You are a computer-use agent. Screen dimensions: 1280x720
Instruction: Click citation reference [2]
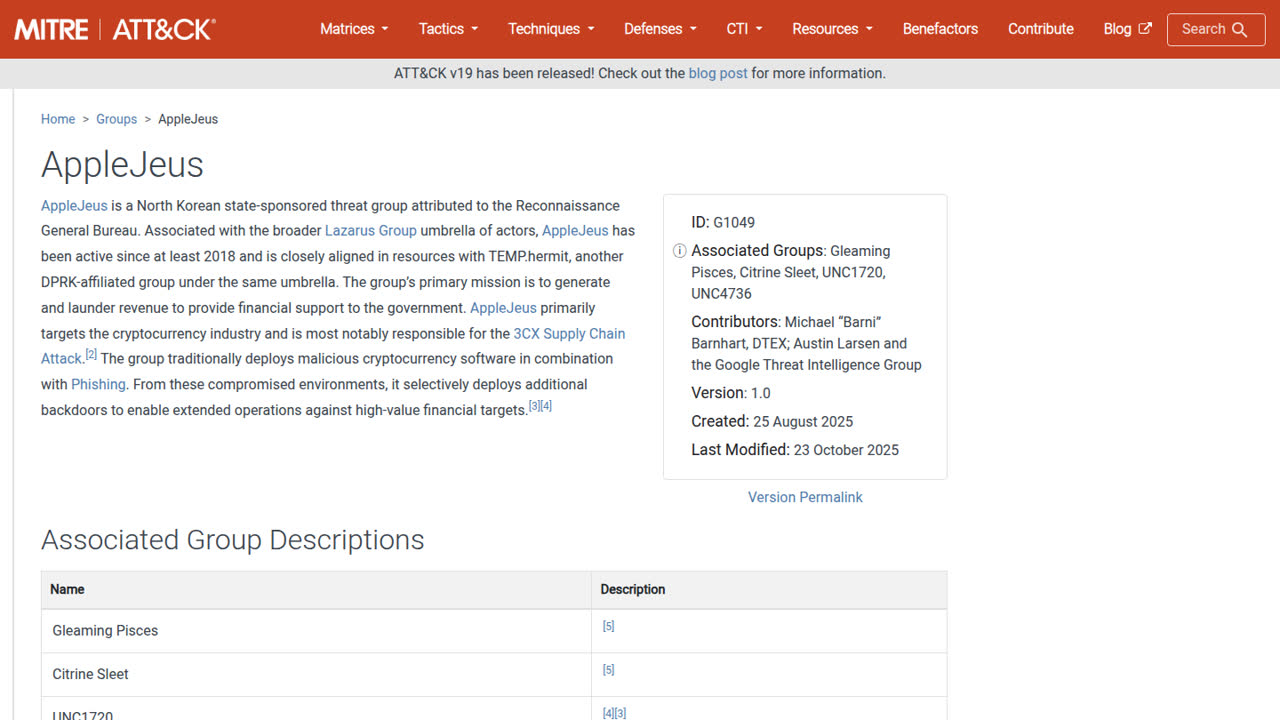point(91,354)
